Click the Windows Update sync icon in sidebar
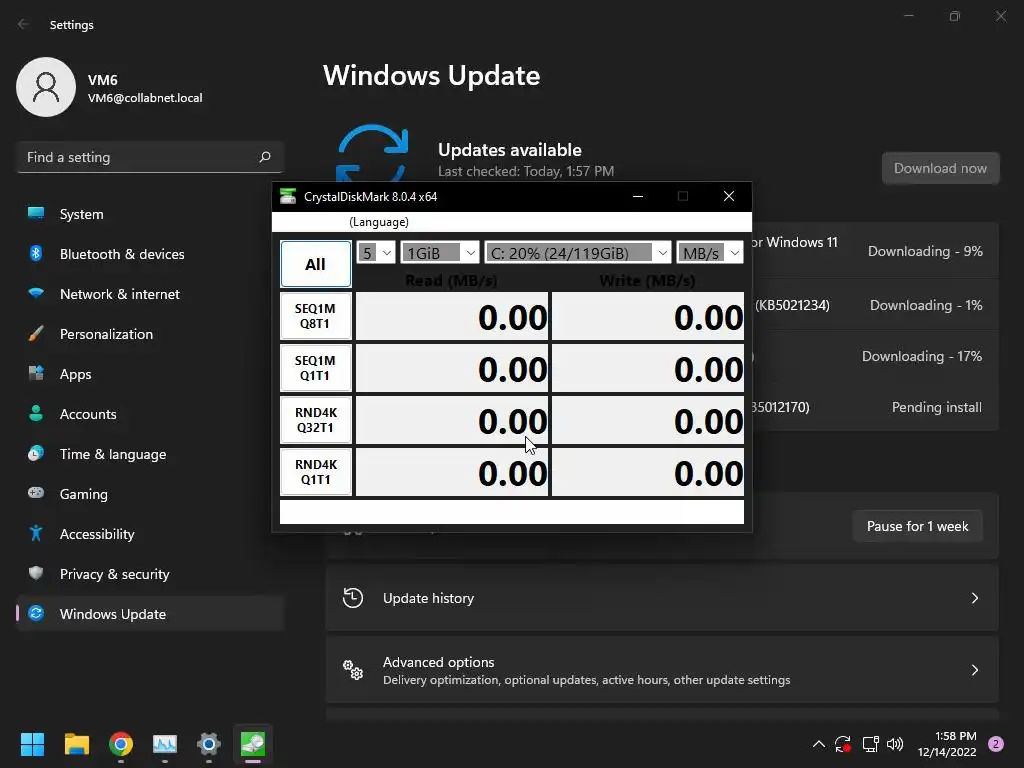This screenshot has height=768, width=1024. 36,613
